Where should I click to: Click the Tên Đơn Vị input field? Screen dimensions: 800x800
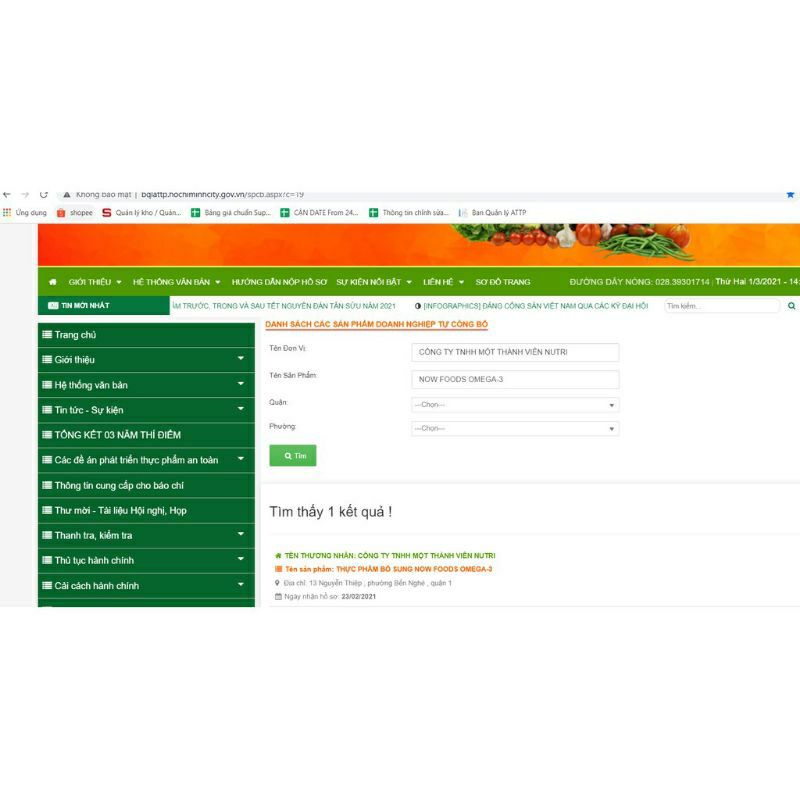[515, 352]
